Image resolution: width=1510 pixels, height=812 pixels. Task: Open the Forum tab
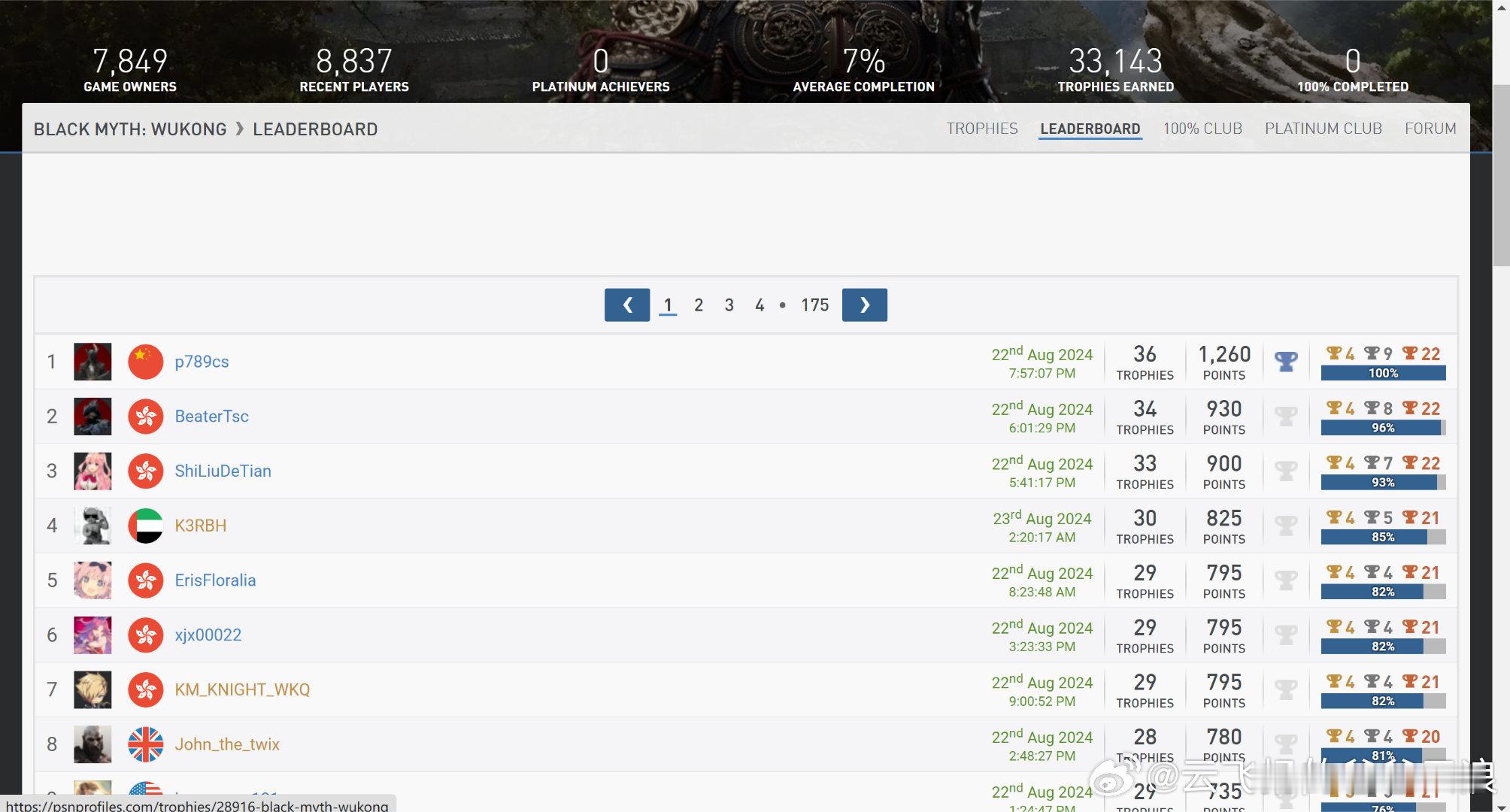click(x=1430, y=129)
